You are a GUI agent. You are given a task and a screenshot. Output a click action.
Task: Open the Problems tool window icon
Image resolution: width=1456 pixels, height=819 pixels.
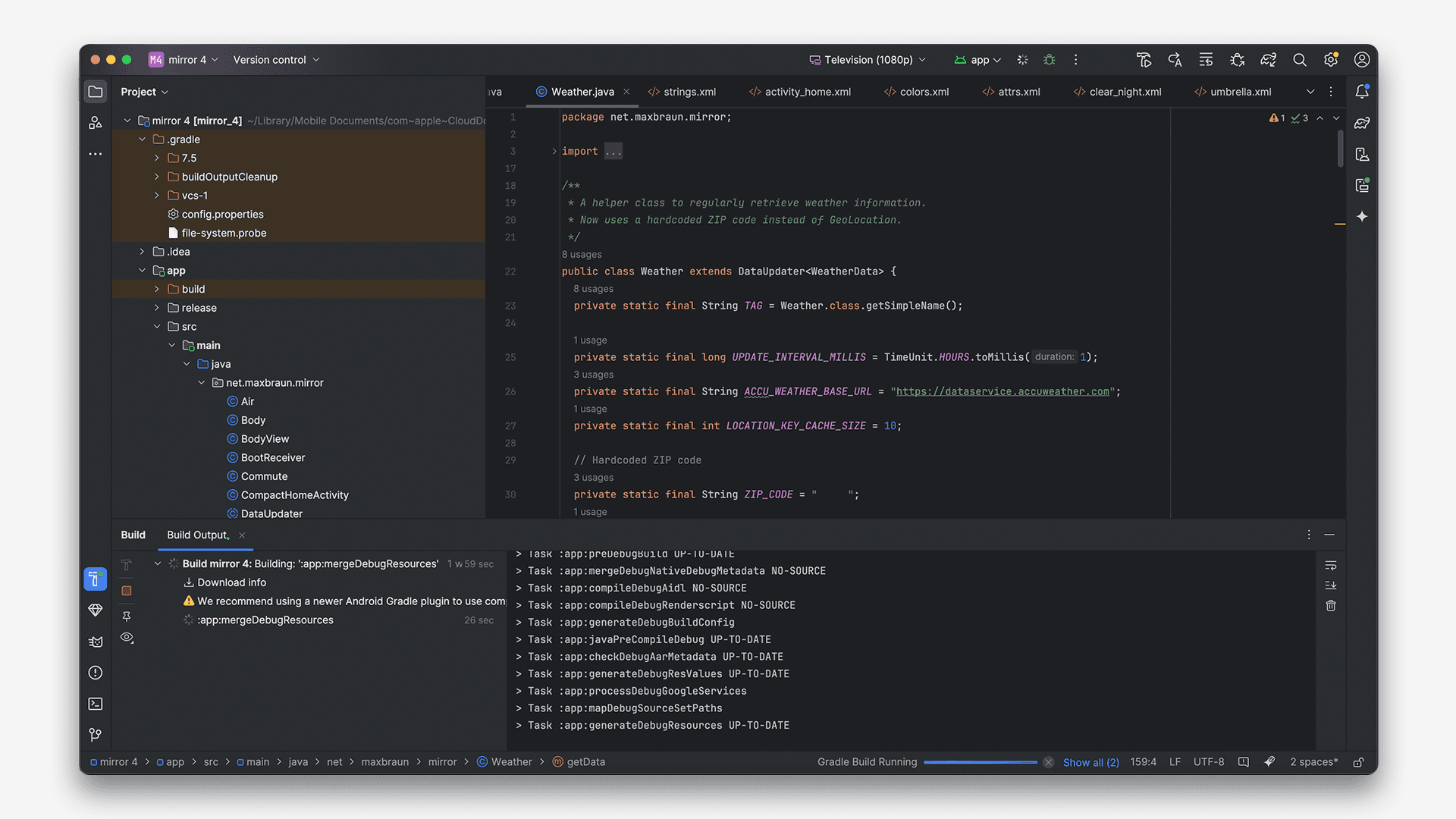point(96,673)
